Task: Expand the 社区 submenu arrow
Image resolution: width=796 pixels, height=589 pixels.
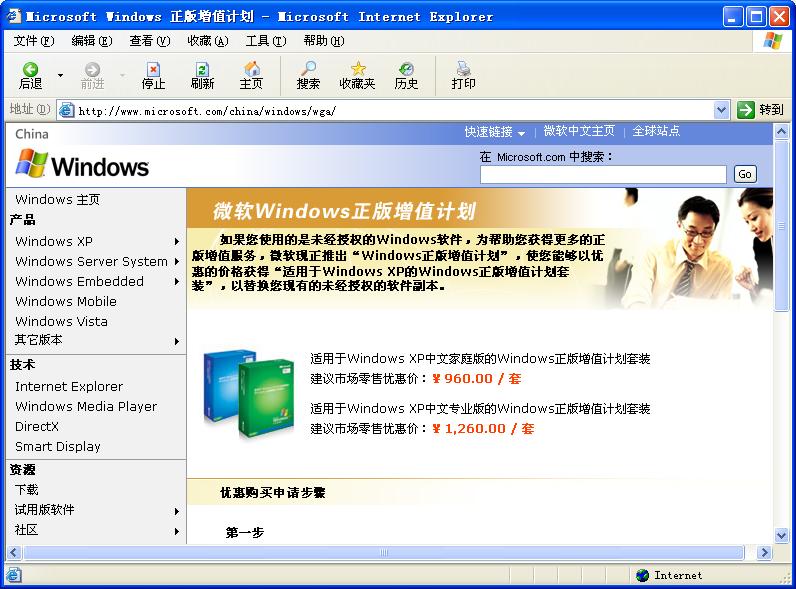Action: (177, 531)
